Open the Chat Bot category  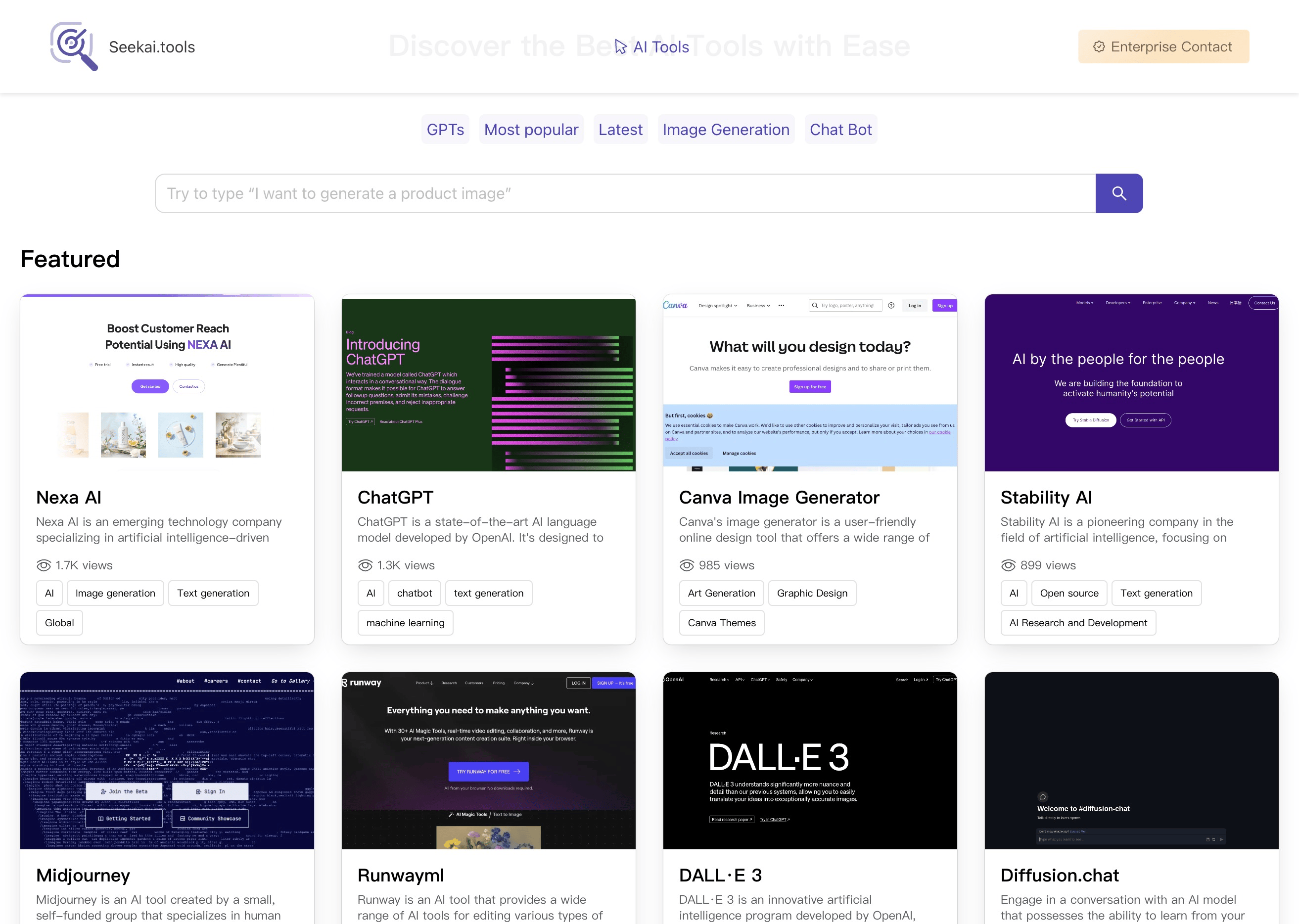point(840,130)
